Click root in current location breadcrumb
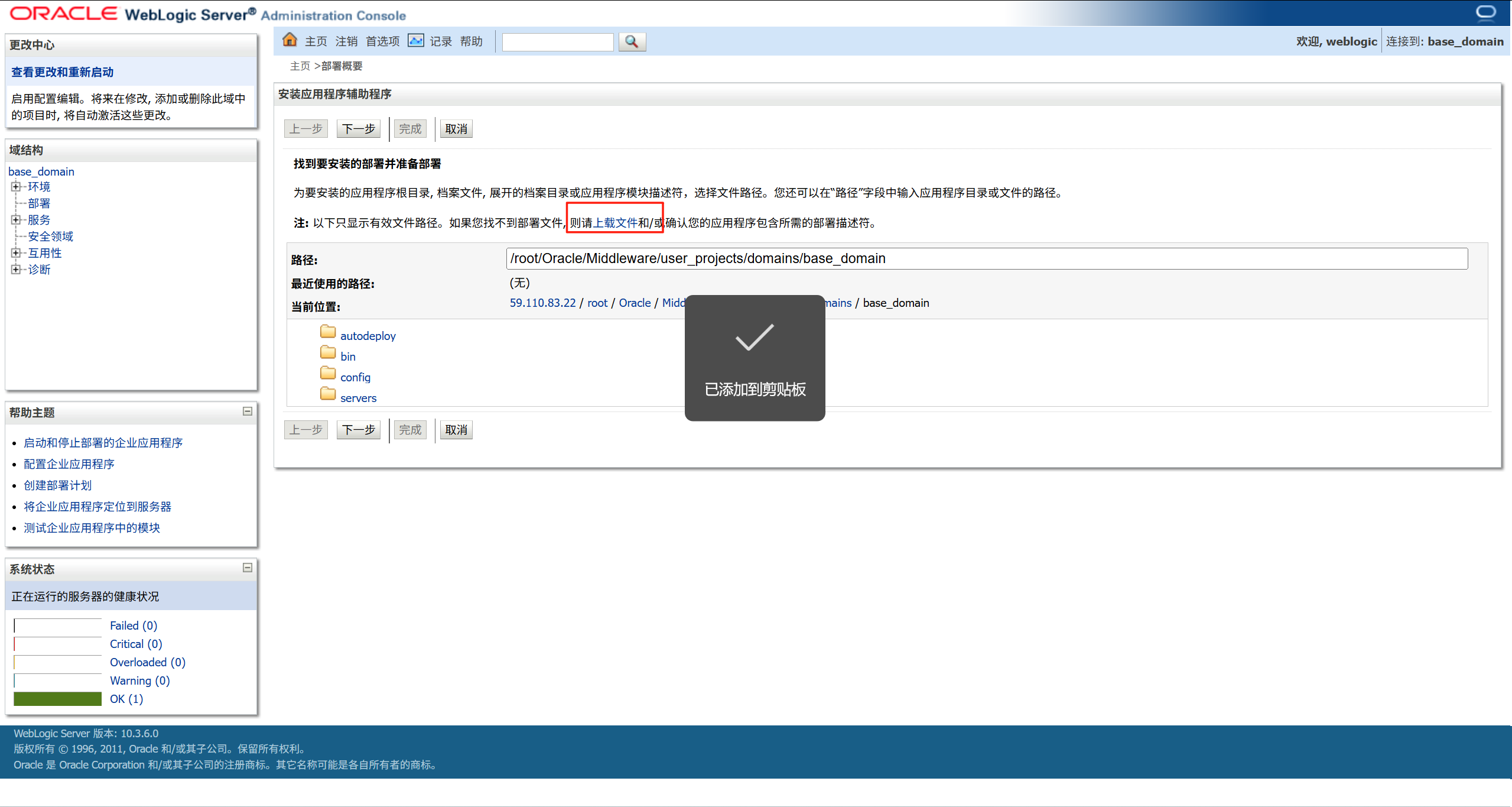The width and height of the screenshot is (1512, 807). tap(597, 303)
